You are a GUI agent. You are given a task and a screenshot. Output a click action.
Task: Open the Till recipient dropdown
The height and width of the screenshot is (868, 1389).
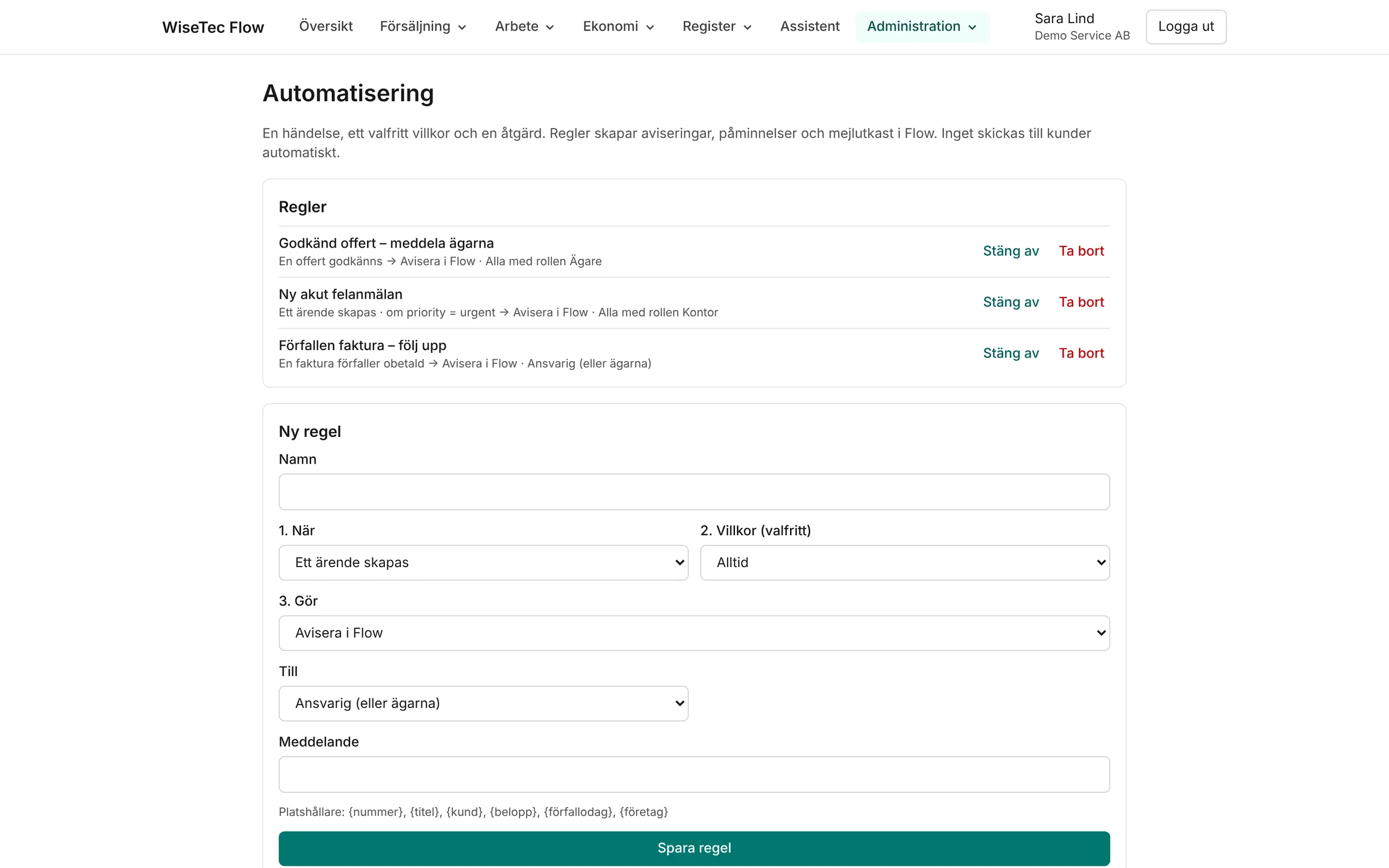coord(483,704)
